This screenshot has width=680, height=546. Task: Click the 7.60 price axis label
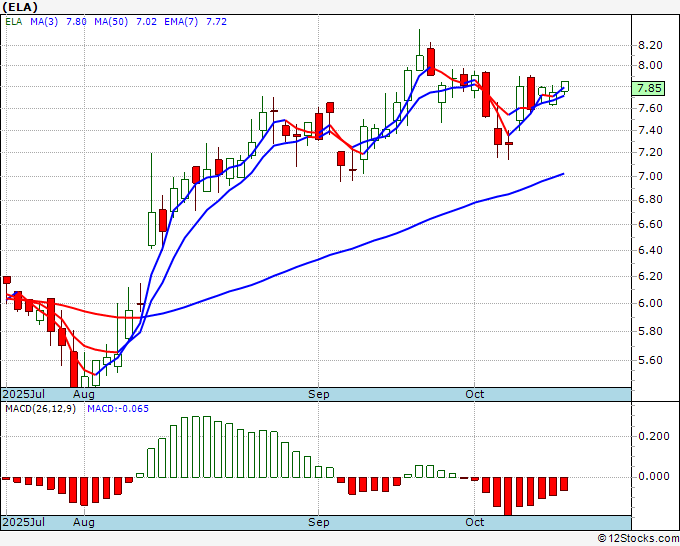pyautogui.click(x=650, y=108)
